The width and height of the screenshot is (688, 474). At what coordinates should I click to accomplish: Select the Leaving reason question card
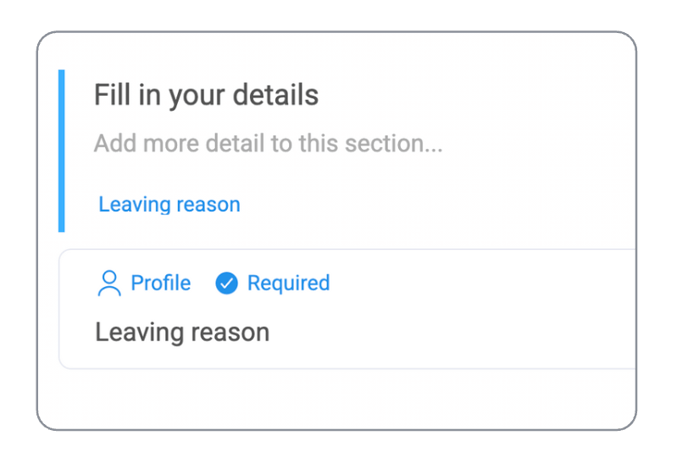click(x=347, y=309)
